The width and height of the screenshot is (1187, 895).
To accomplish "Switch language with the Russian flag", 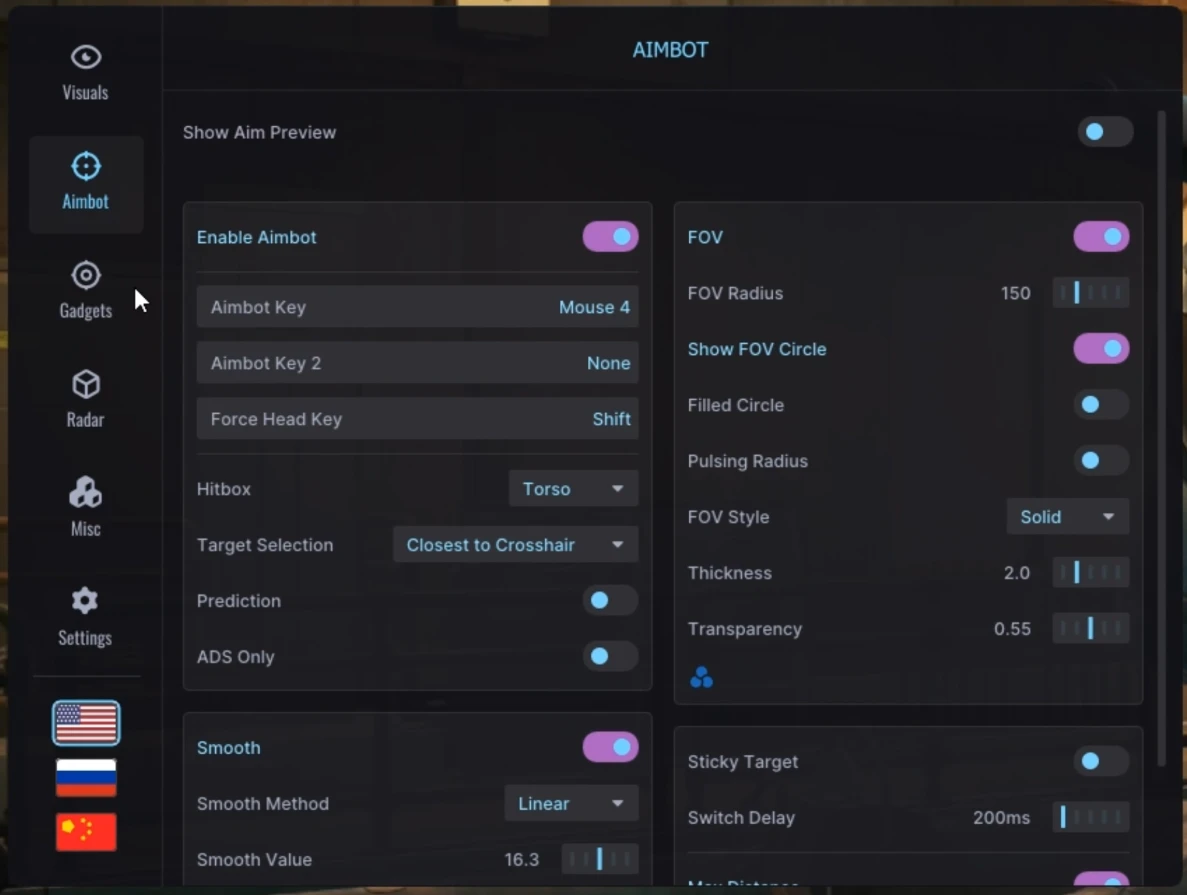I will pyautogui.click(x=86, y=778).
